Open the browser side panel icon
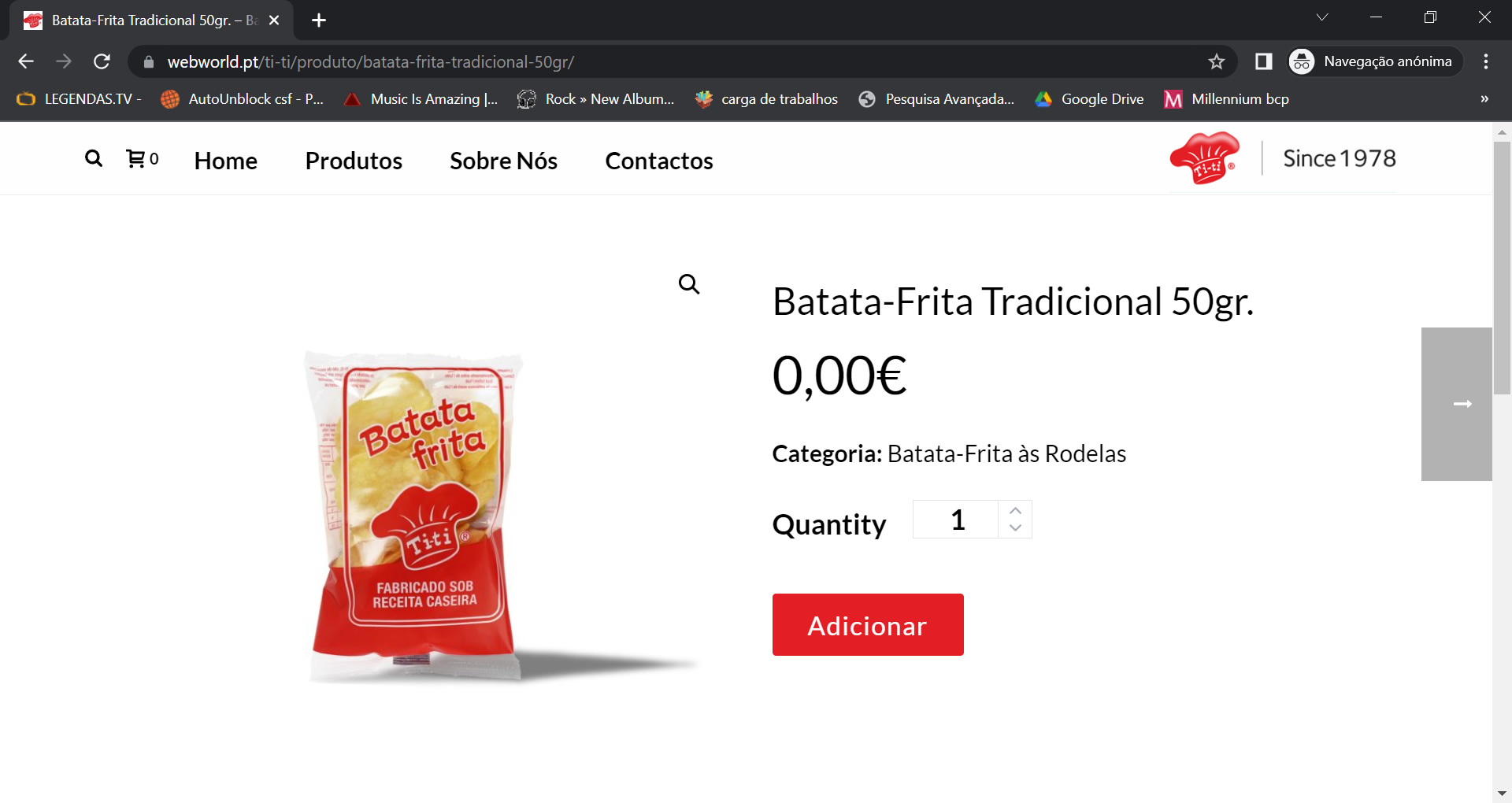 (x=1263, y=61)
